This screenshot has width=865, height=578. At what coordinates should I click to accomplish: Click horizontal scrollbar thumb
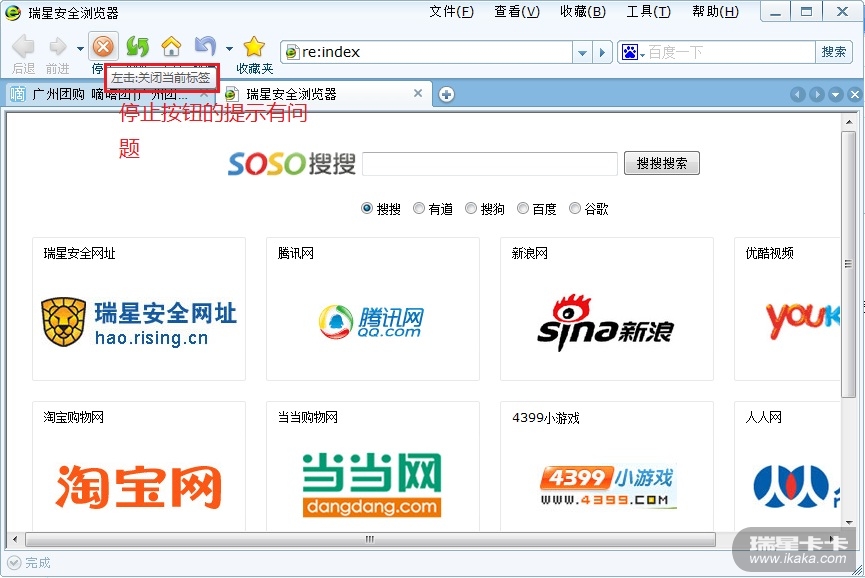pyautogui.click(x=370, y=539)
